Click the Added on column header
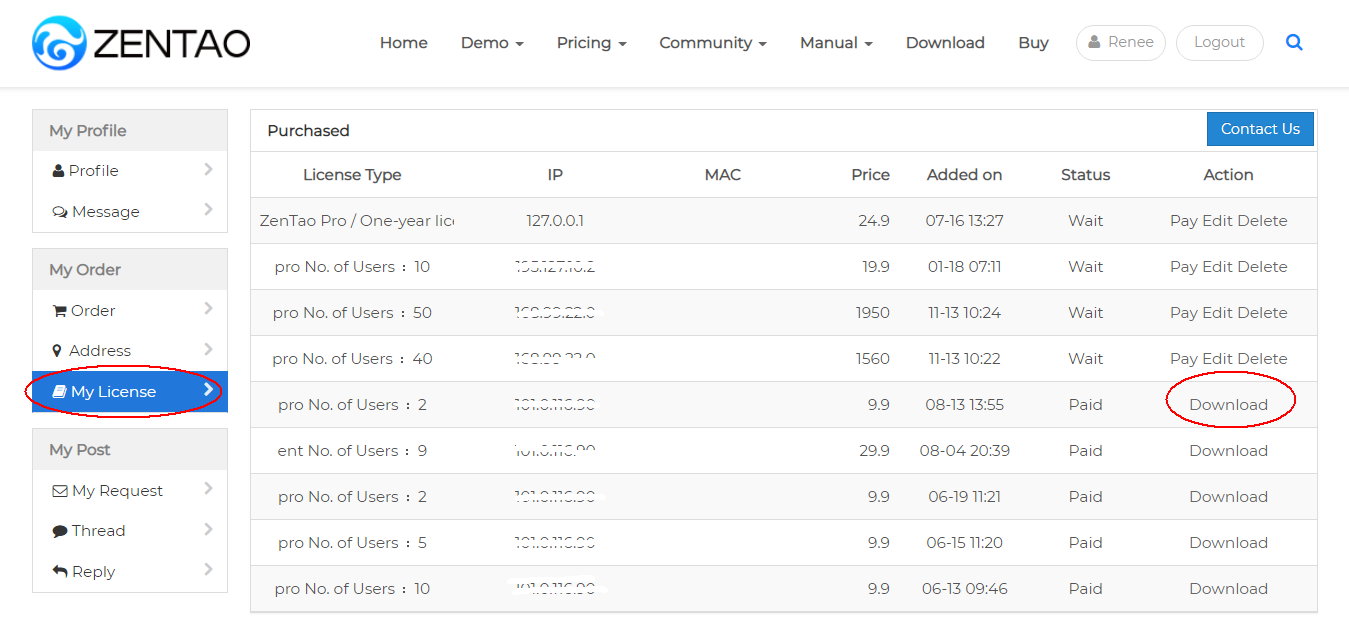1349x625 pixels. point(964,175)
